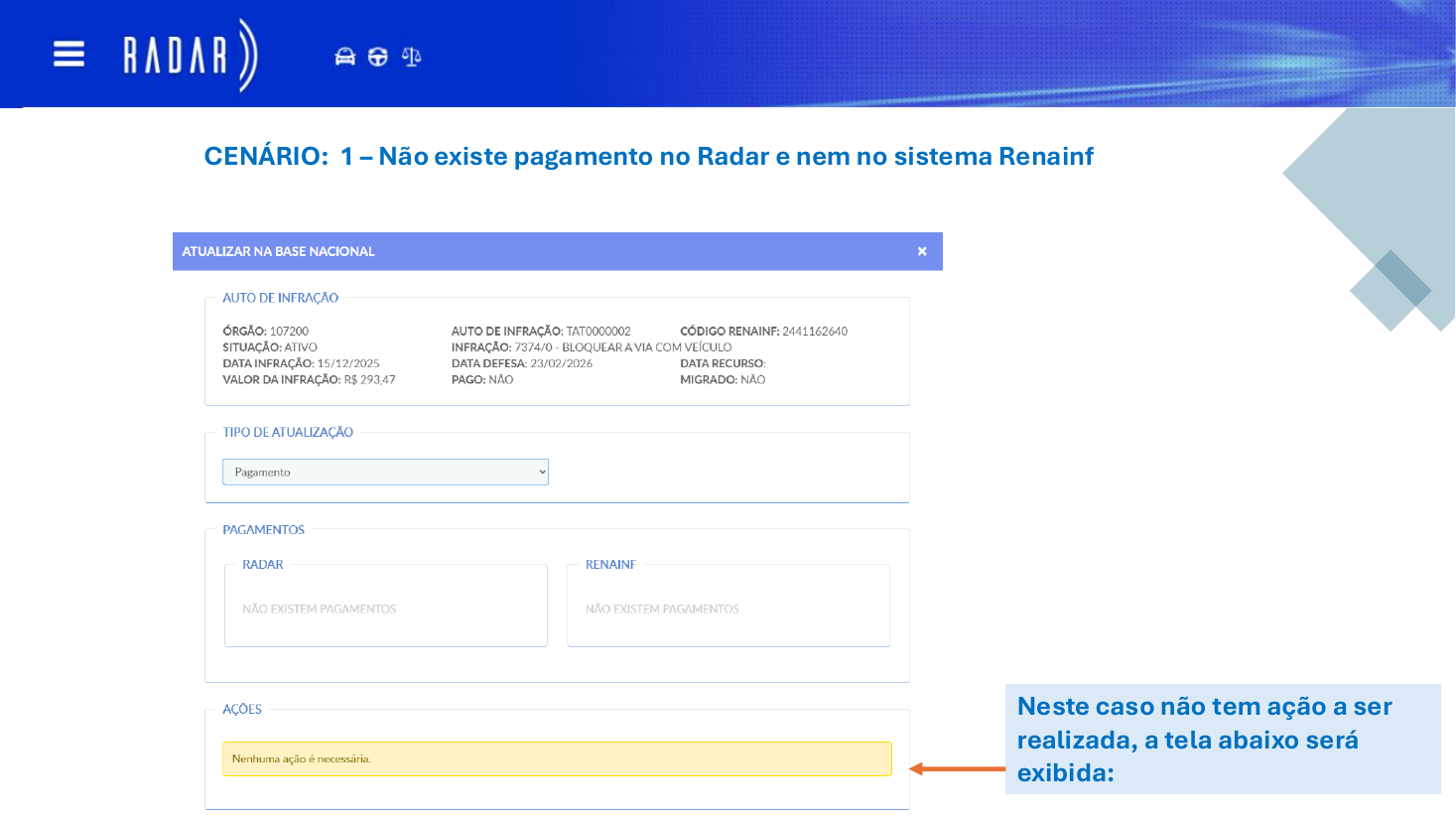This screenshot has width=1456, height=819.
Task: Select the Pagamentos section label
Action: point(263,530)
